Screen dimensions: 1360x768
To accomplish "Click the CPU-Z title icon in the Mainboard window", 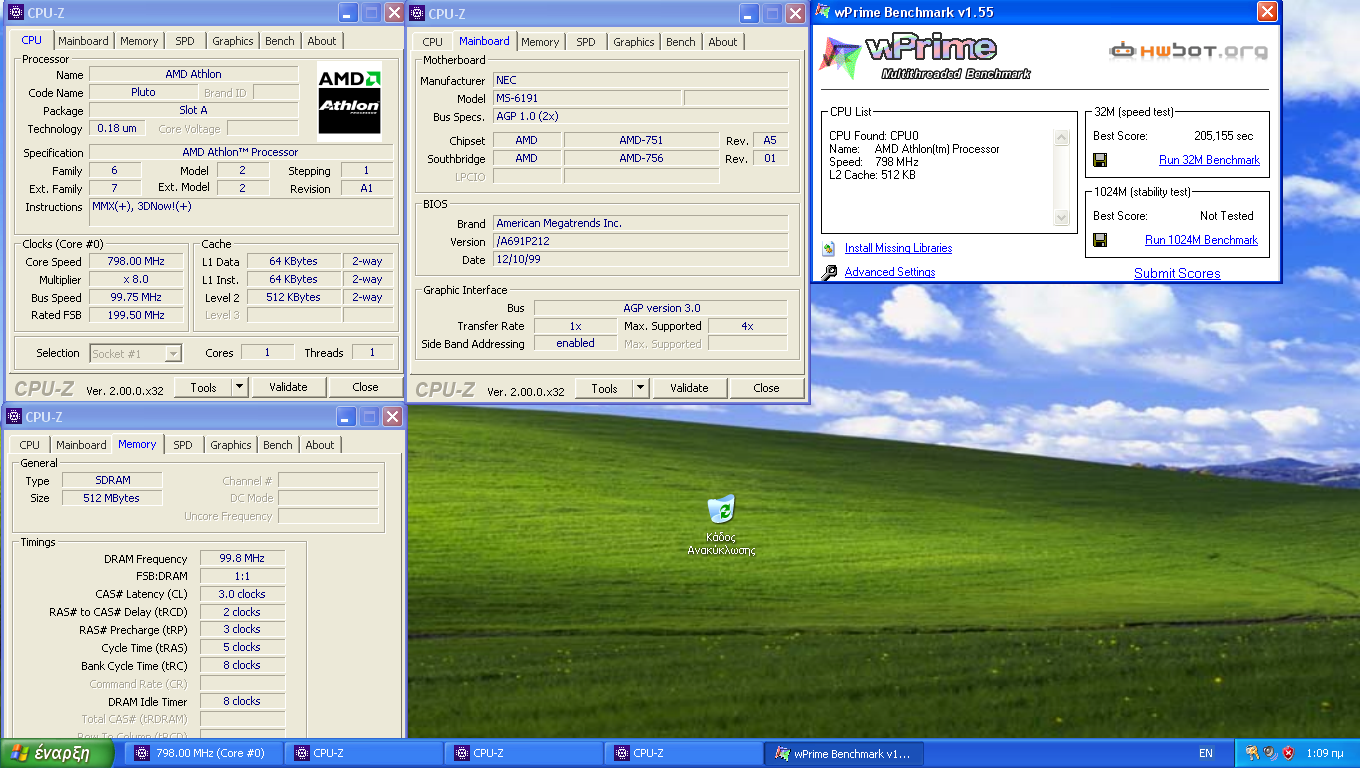I will [x=415, y=14].
